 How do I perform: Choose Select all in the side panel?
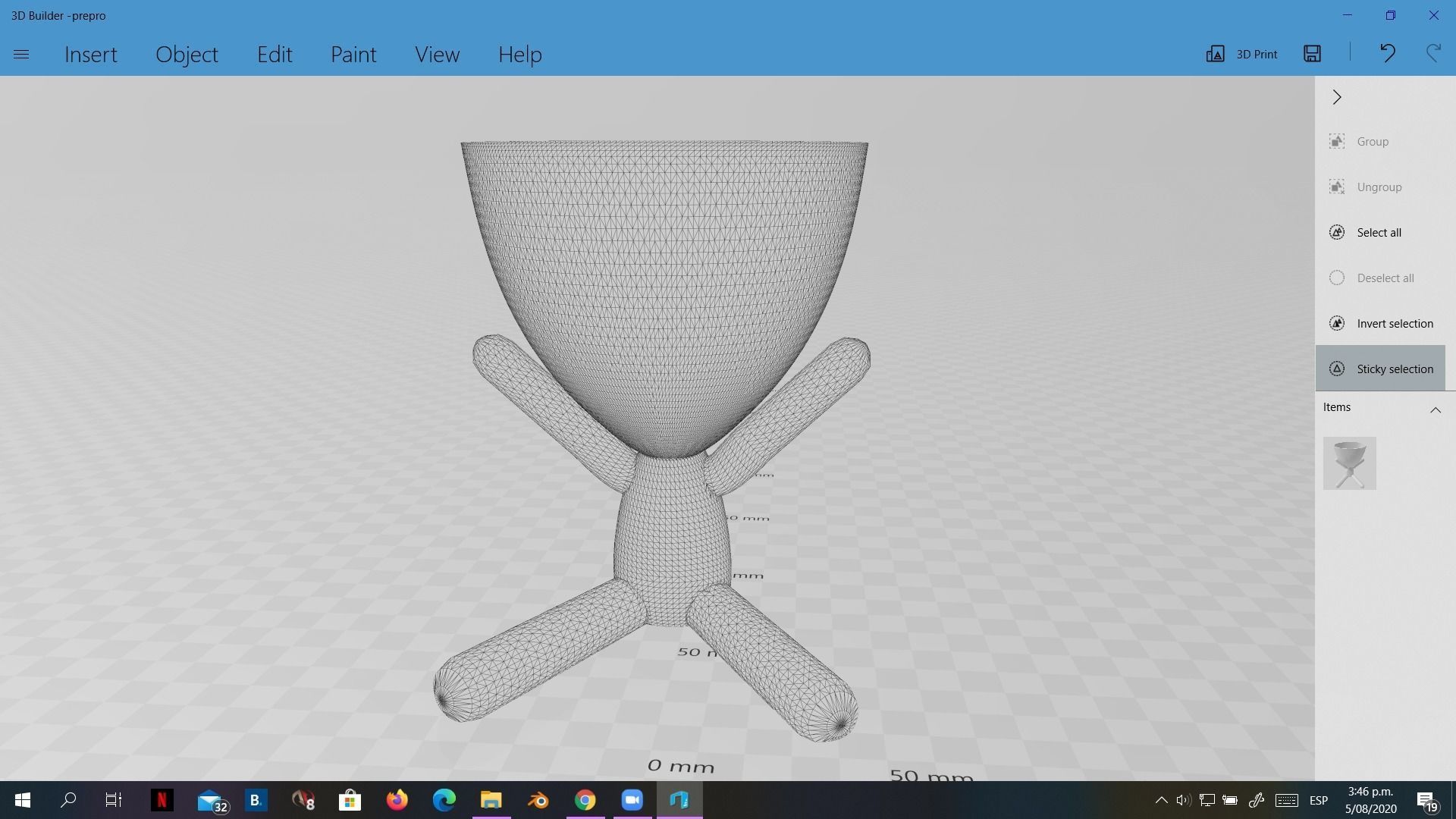[x=1379, y=233]
